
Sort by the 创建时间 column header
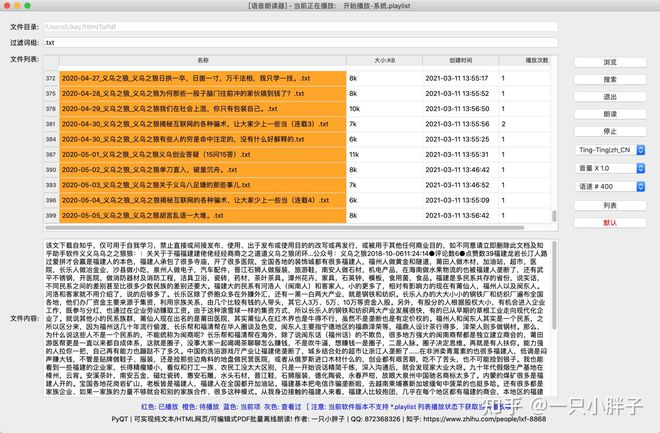pos(460,61)
